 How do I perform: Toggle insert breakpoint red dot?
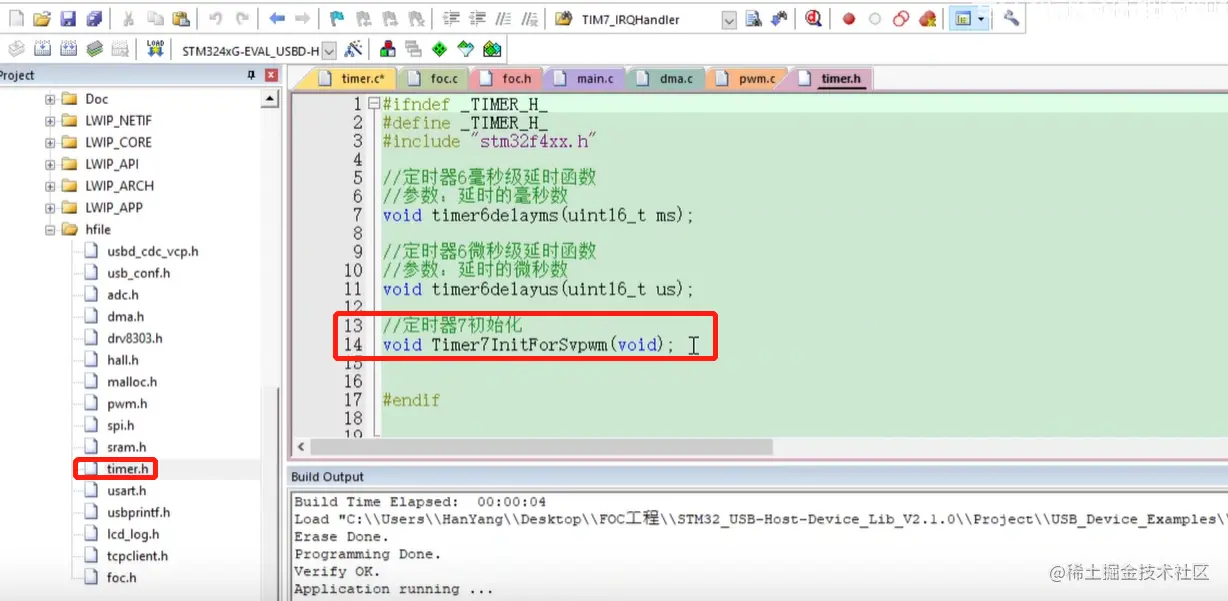(x=849, y=18)
